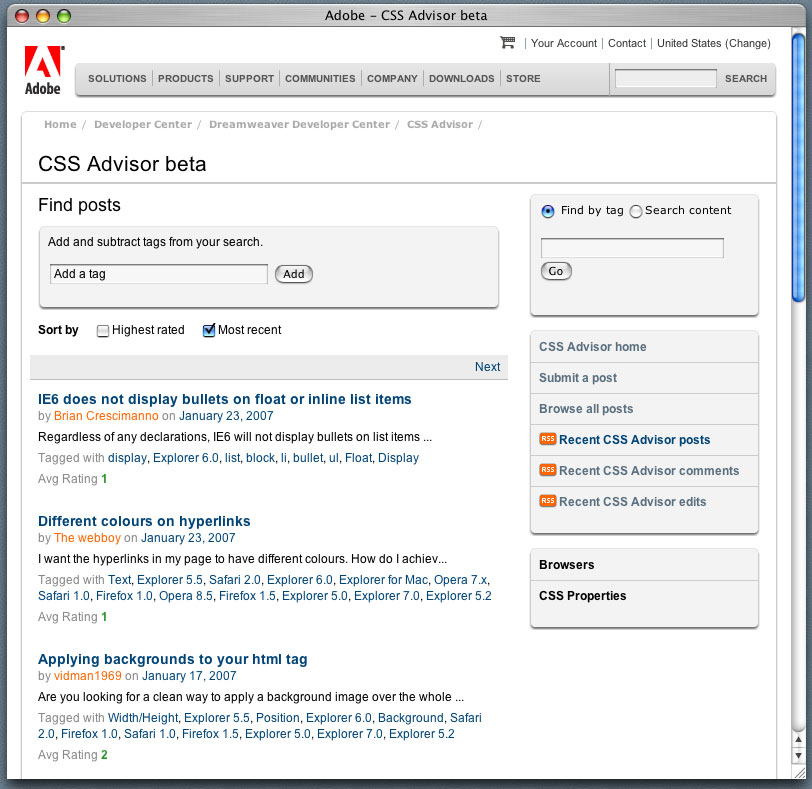Check the Highest rated sort checkbox

103,331
